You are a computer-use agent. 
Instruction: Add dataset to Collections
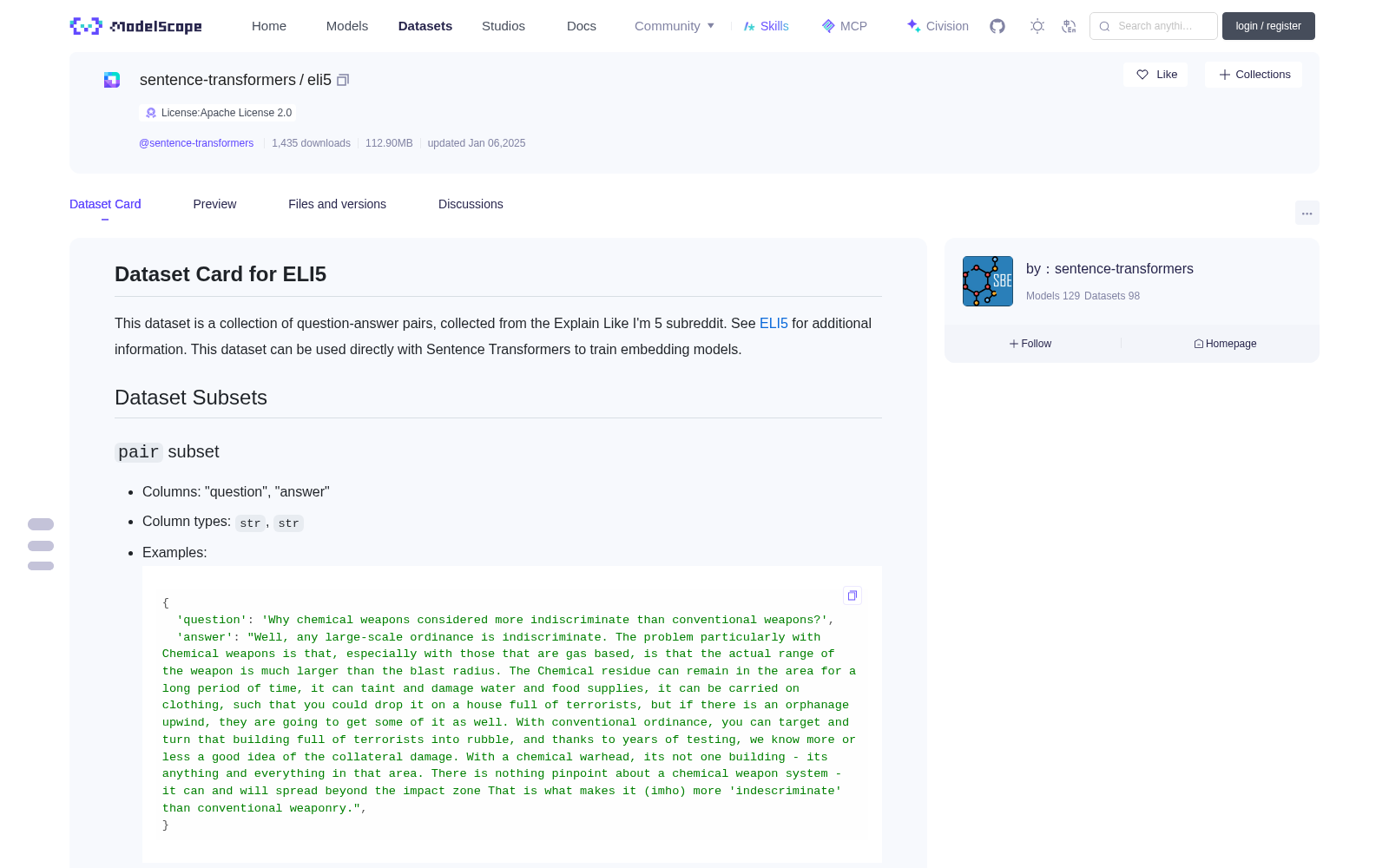1254,75
